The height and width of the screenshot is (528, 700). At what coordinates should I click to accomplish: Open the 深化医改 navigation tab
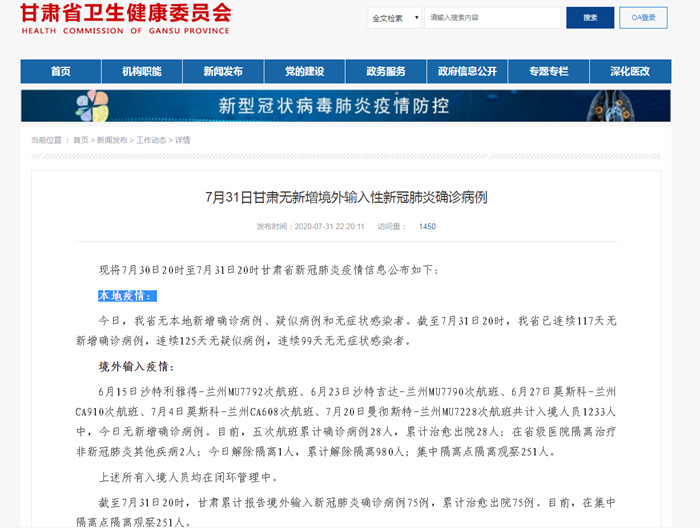(630, 71)
